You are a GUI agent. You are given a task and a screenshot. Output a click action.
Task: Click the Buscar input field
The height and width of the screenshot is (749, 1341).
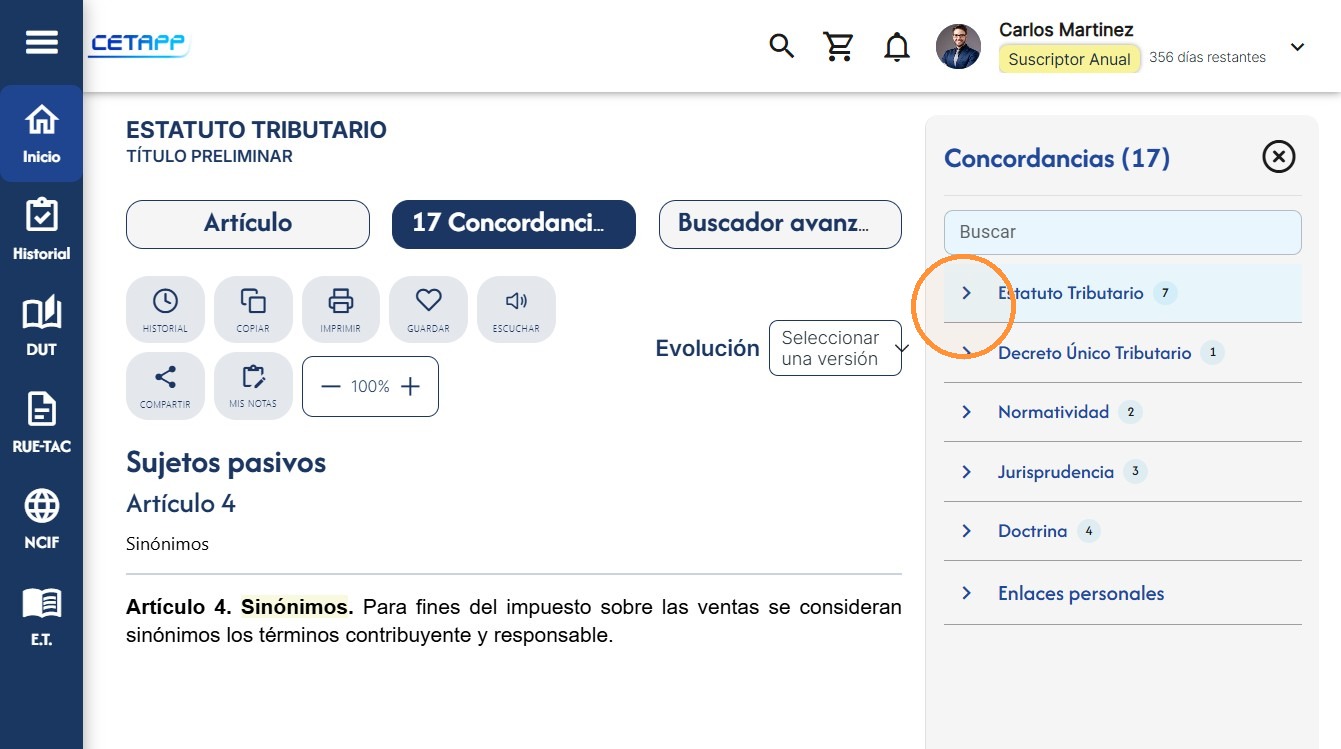1123,232
